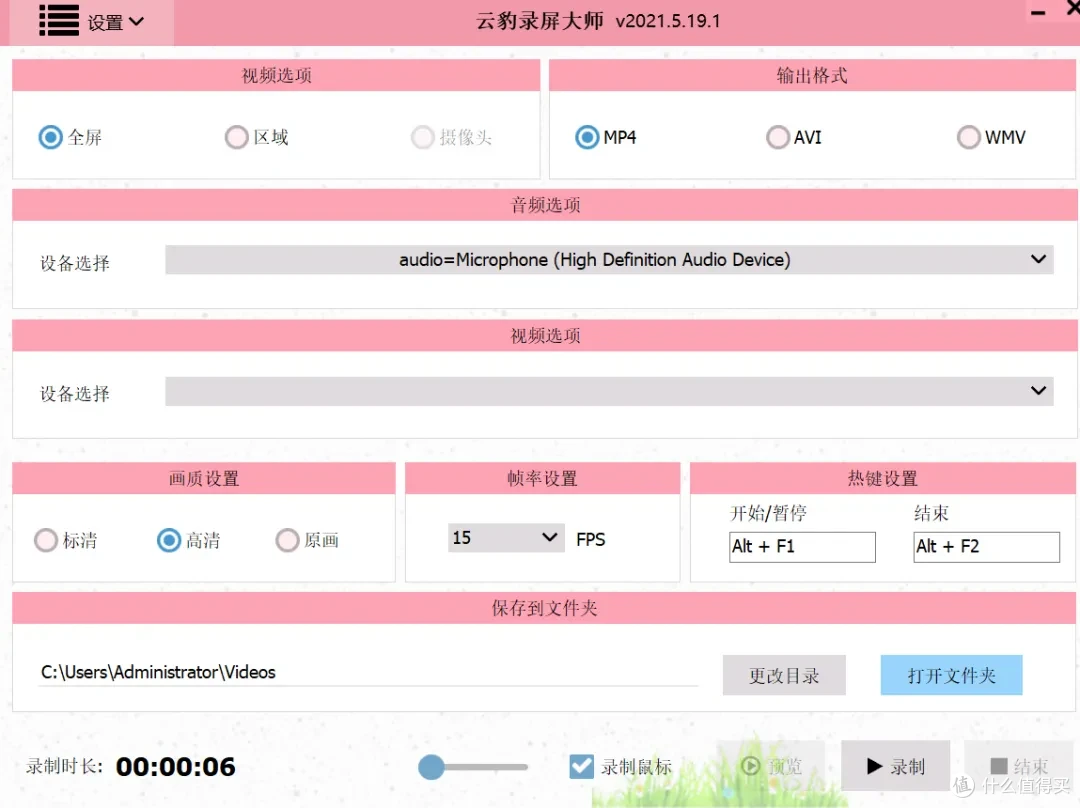Screen dimensions: 1080x808
Task: Click 打开文件夹 open folder button
Action: coord(951,675)
